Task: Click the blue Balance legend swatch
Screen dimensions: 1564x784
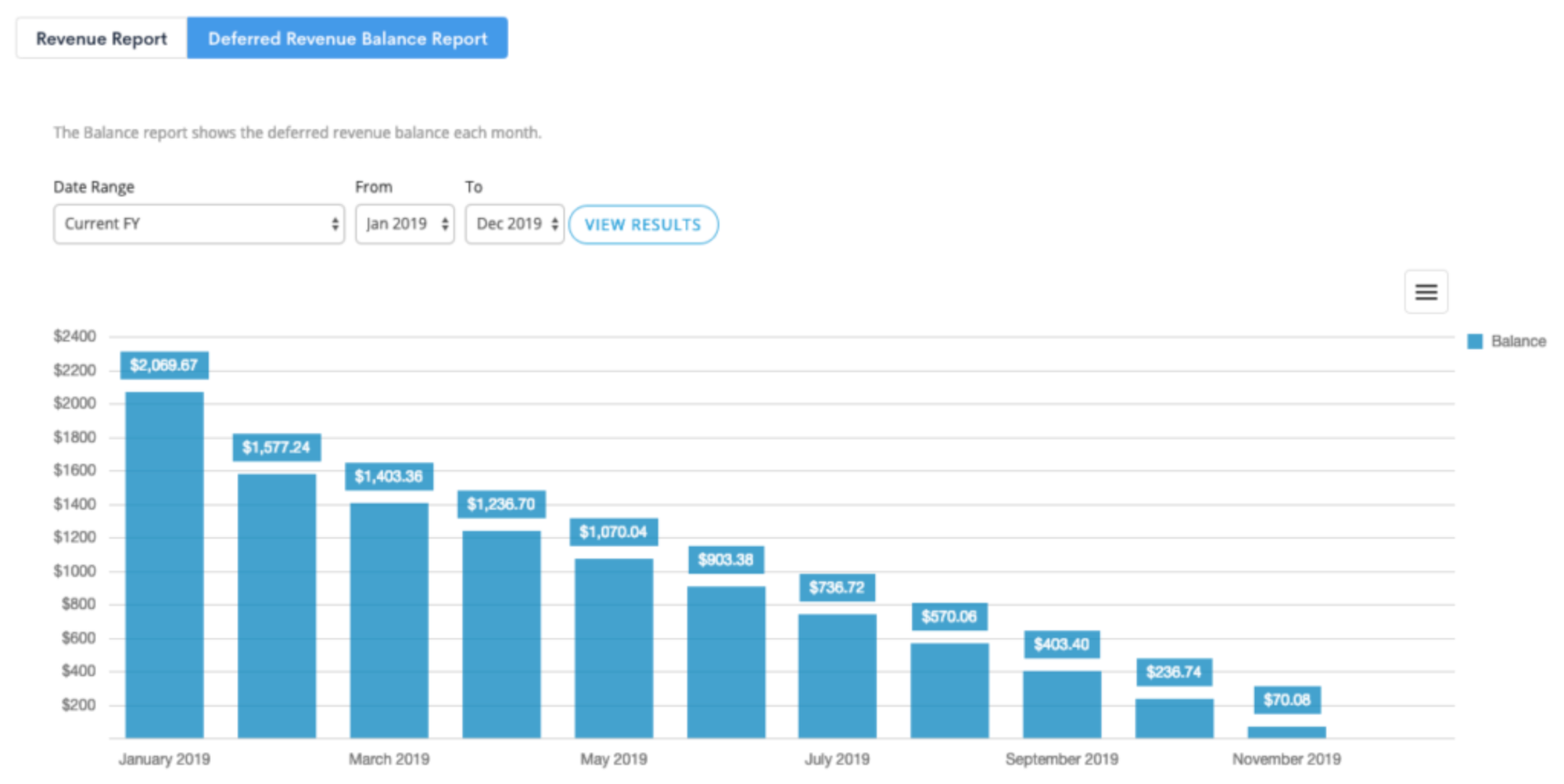Action: pos(1475,341)
